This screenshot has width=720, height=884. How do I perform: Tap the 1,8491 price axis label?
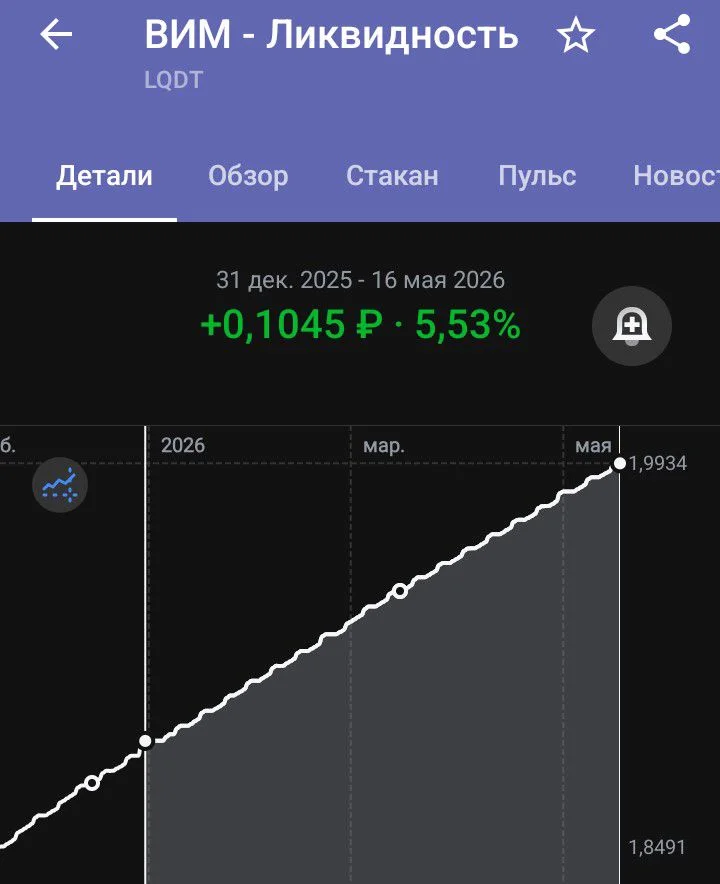(657, 847)
